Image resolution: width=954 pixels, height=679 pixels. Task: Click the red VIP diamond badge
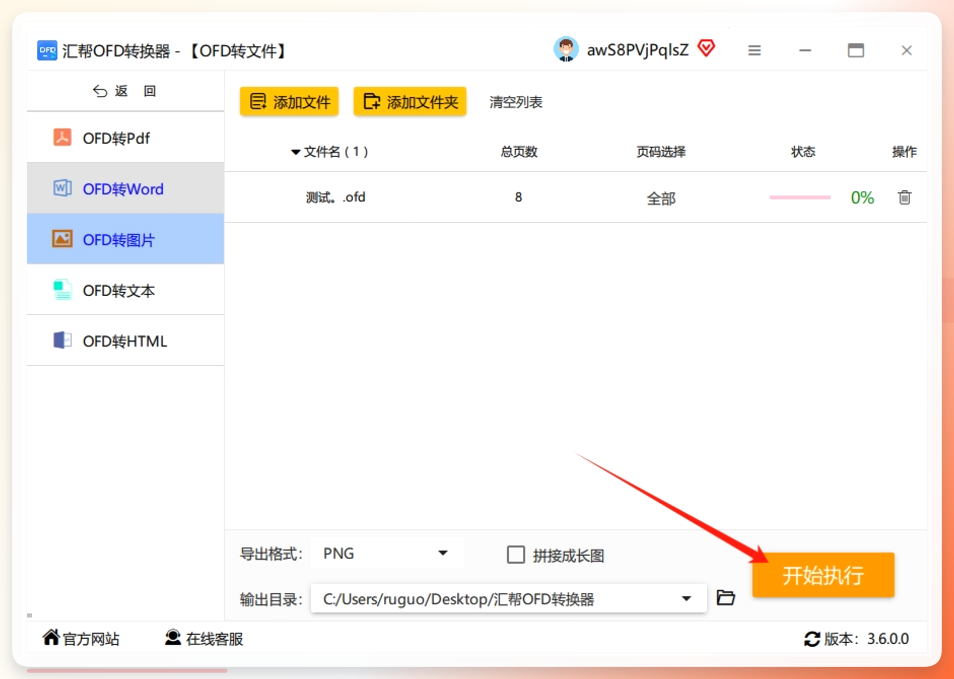pyautogui.click(x=706, y=49)
